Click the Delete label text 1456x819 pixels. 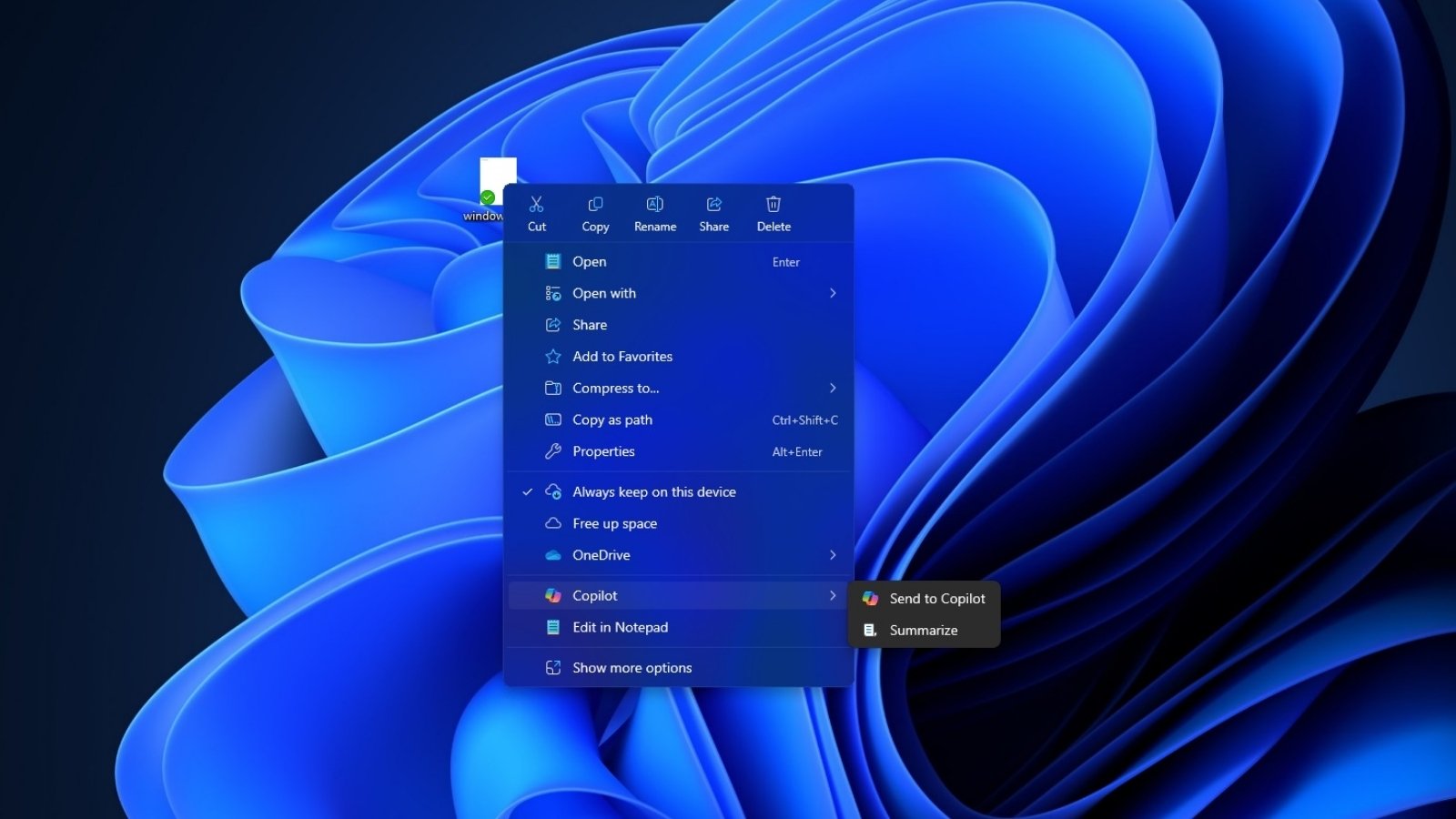[773, 227]
